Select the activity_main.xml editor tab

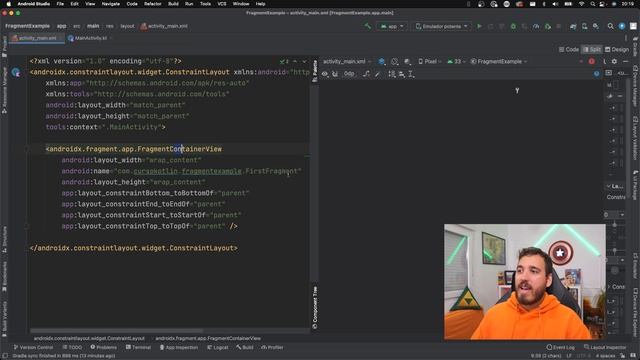pos(37,38)
